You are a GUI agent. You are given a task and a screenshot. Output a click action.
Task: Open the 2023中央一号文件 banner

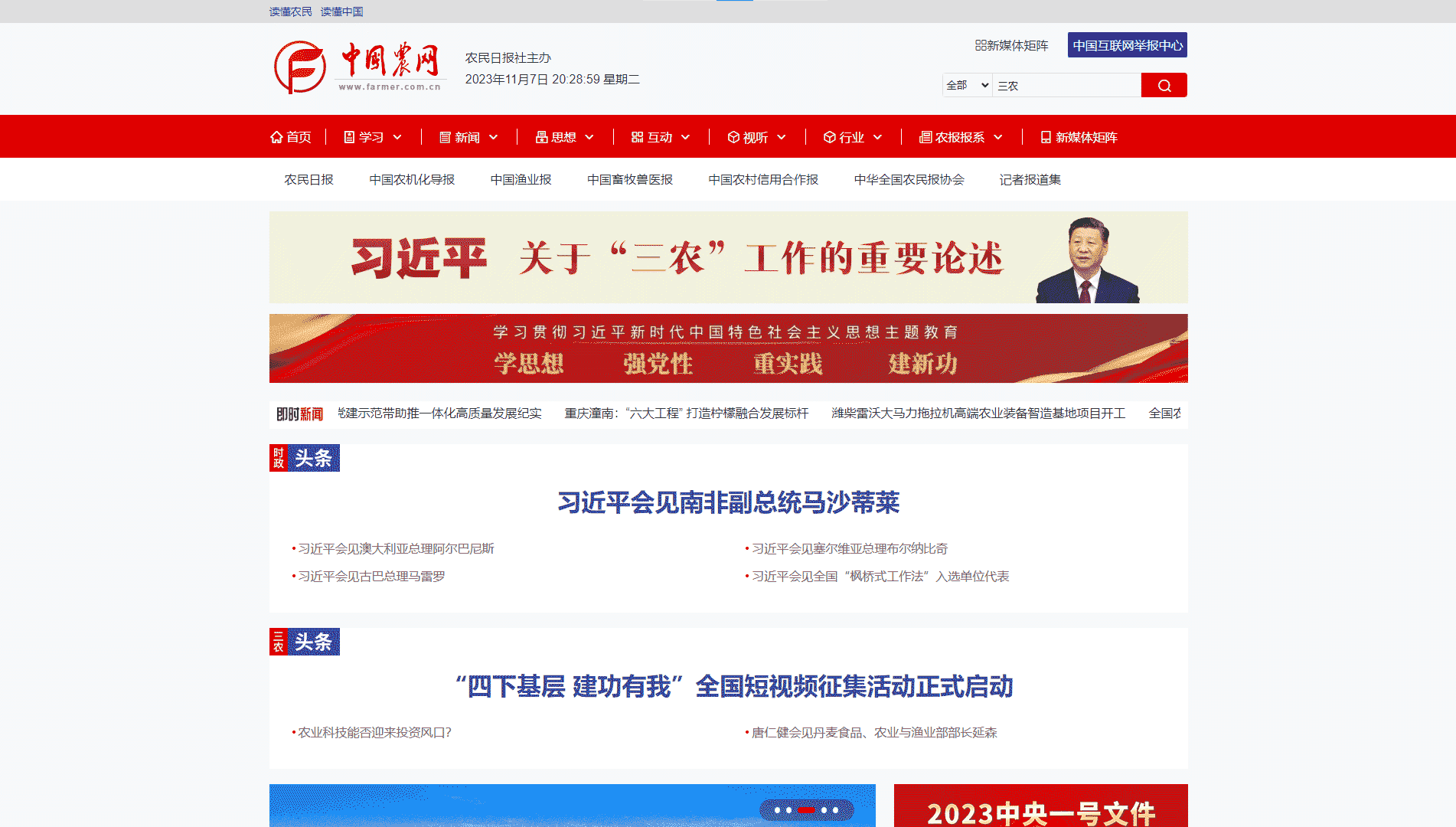1041,806
